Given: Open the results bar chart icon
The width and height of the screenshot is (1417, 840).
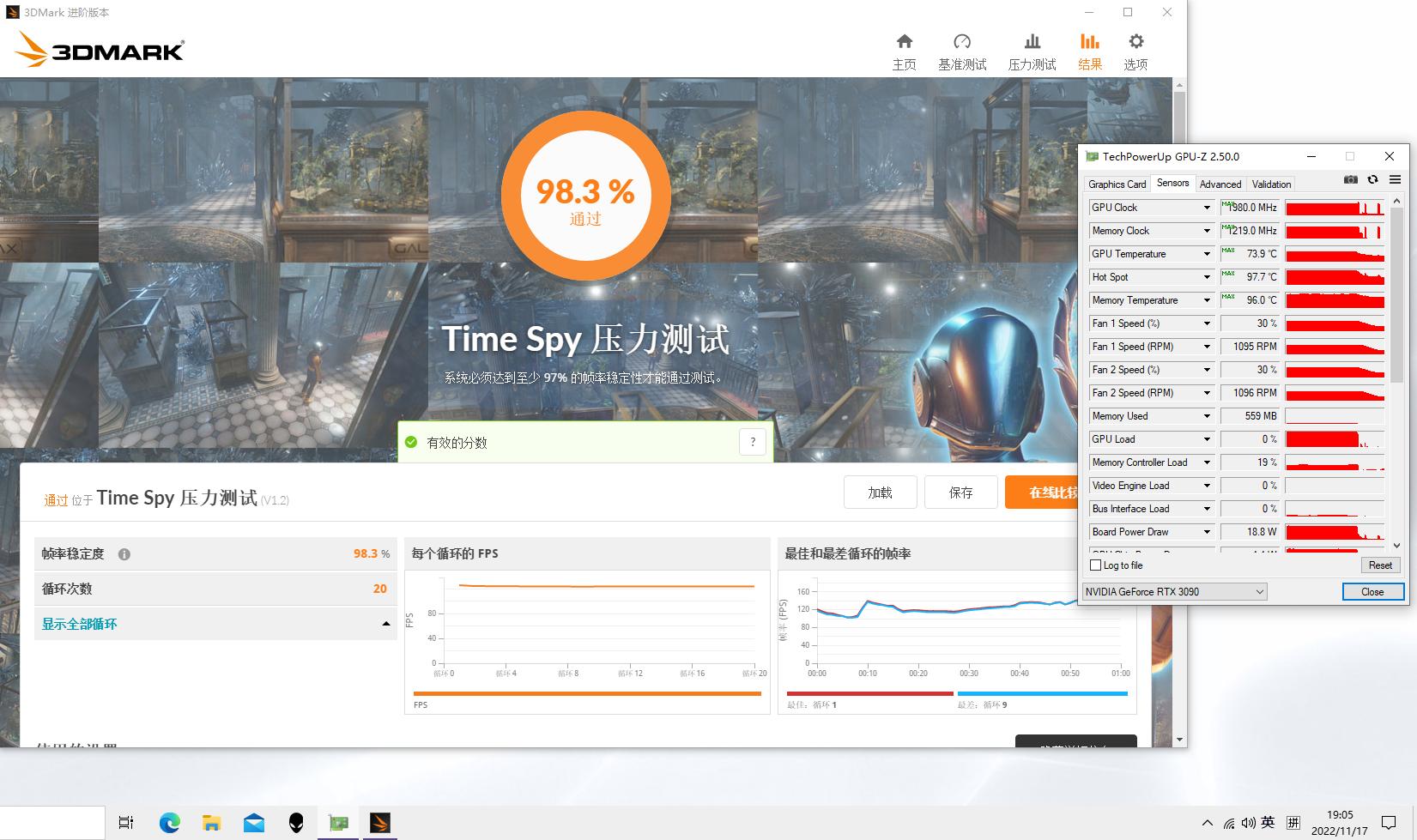Looking at the screenshot, I should [x=1090, y=41].
